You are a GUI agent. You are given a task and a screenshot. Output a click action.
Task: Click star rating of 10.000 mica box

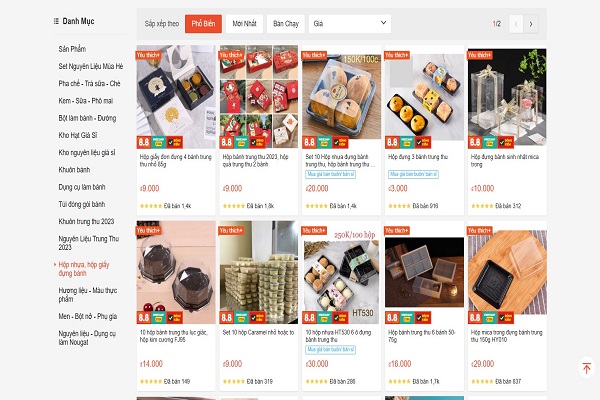pos(482,206)
